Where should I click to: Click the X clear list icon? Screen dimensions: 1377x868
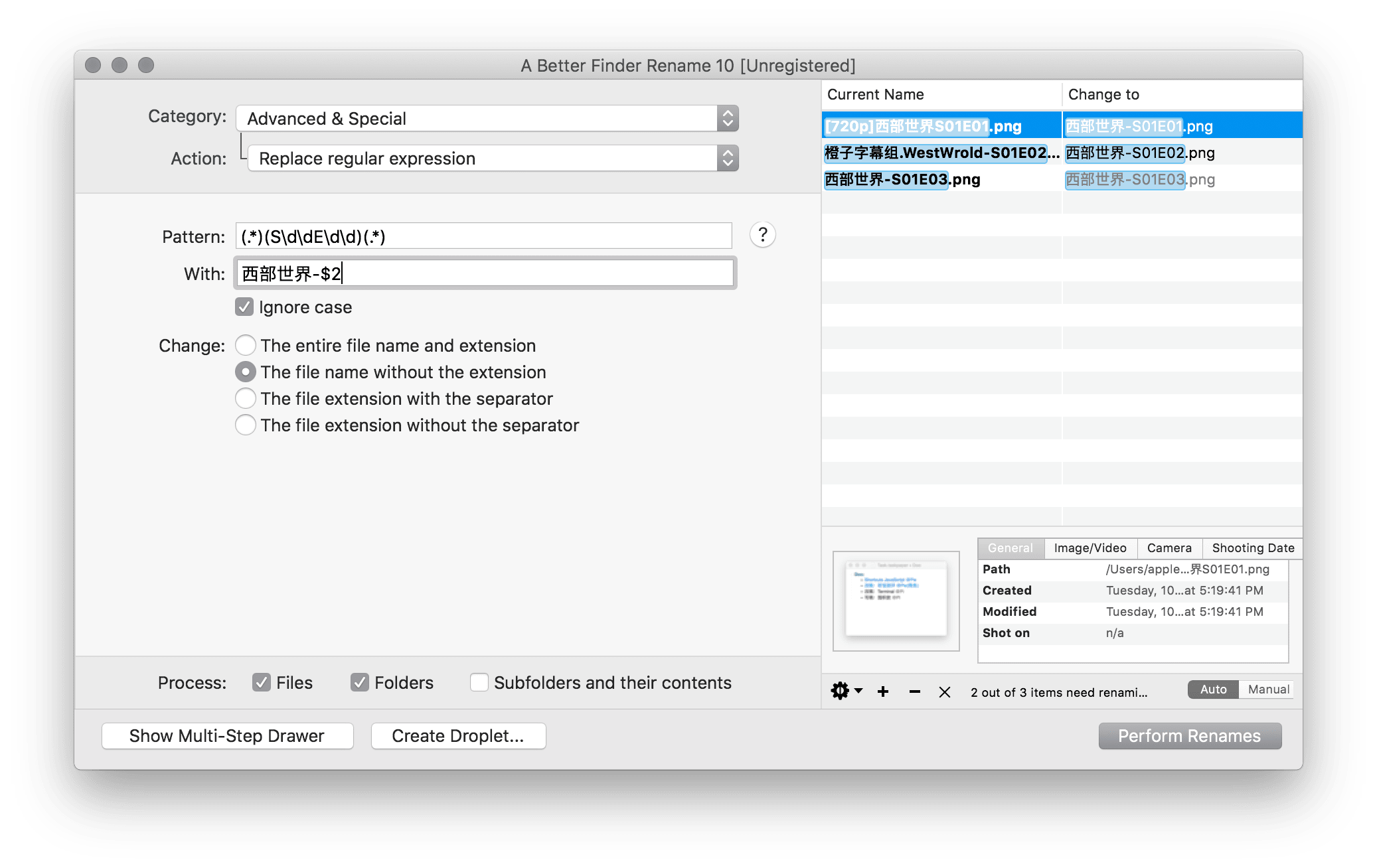pyautogui.click(x=944, y=691)
